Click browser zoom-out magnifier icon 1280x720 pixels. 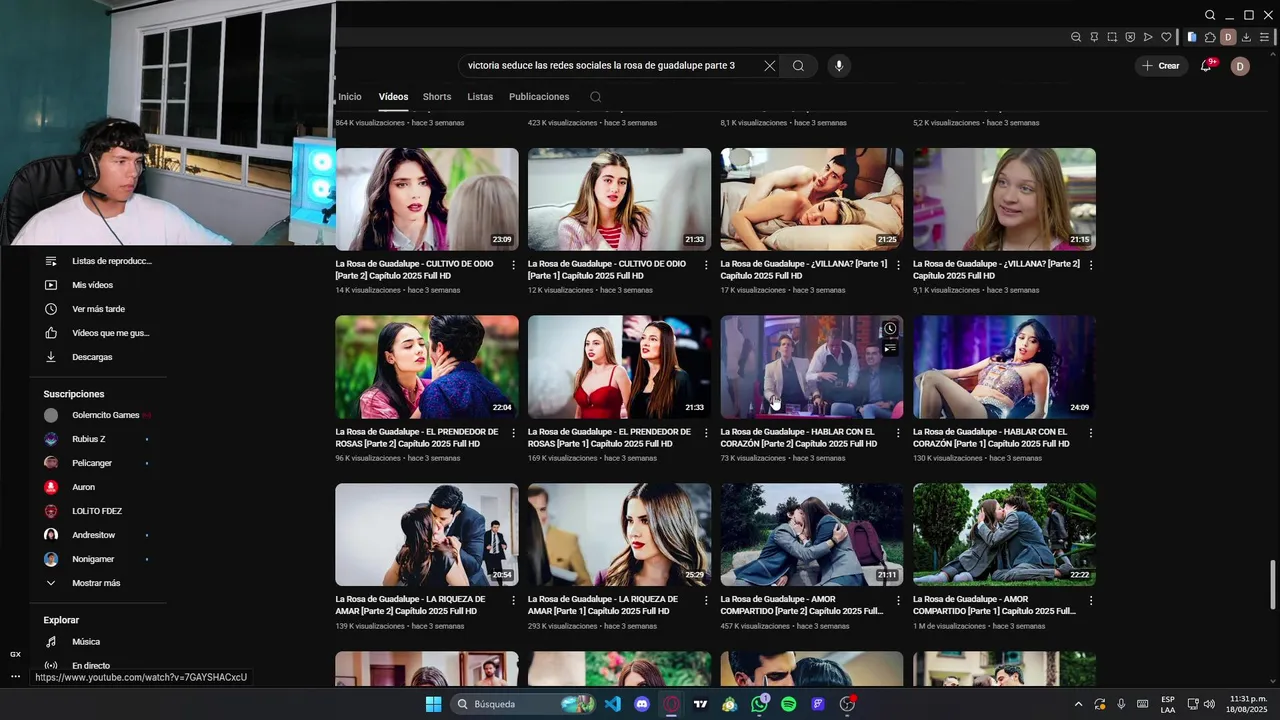pyautogui.click(x=1076, y=37)
